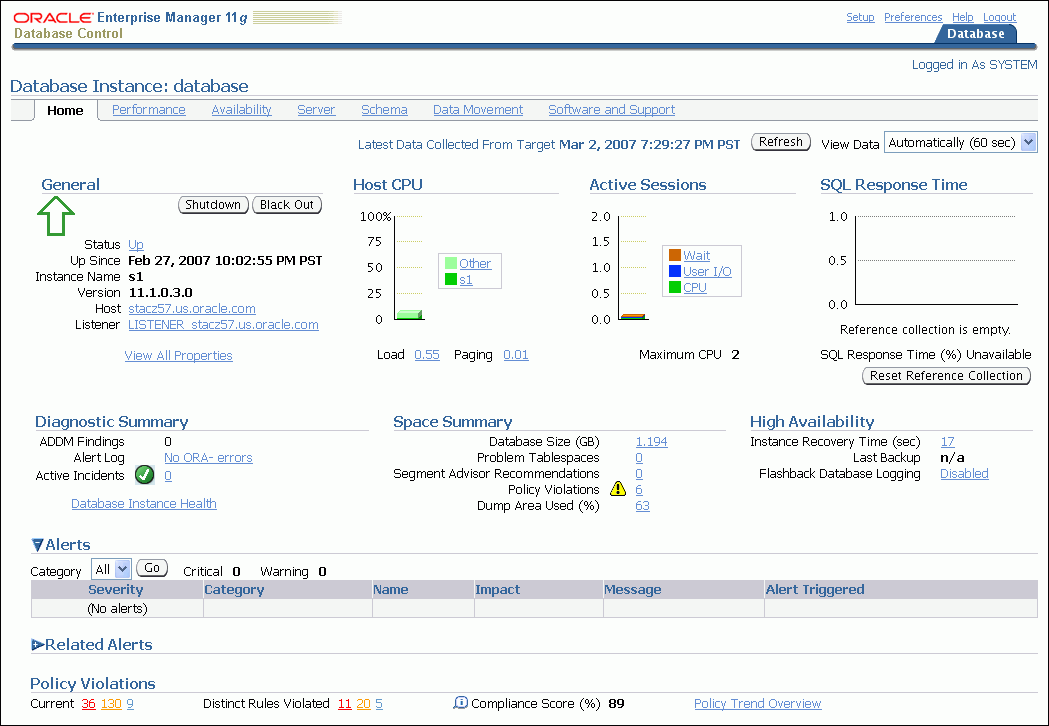Click the Shutdown button
The width and height of the screenshot is (1049, 726).
[x=213, y=204]
